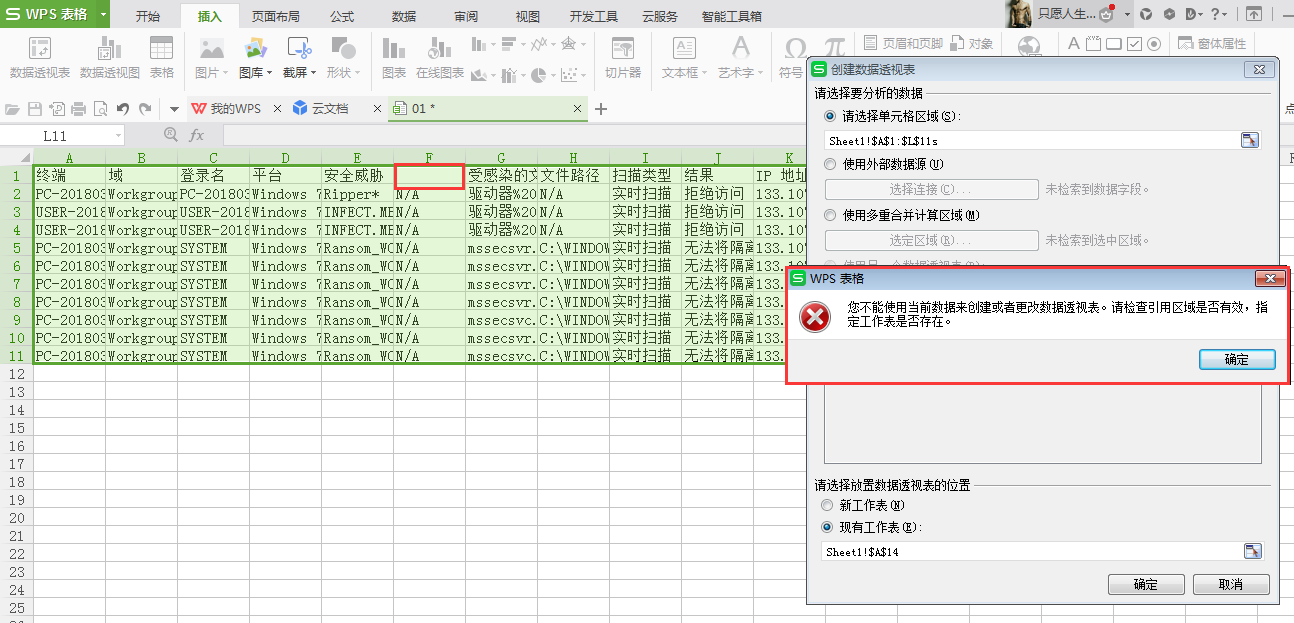
Task: Click the range picker icon beside Sheet1!$A$14
Action: point(1252,551)
